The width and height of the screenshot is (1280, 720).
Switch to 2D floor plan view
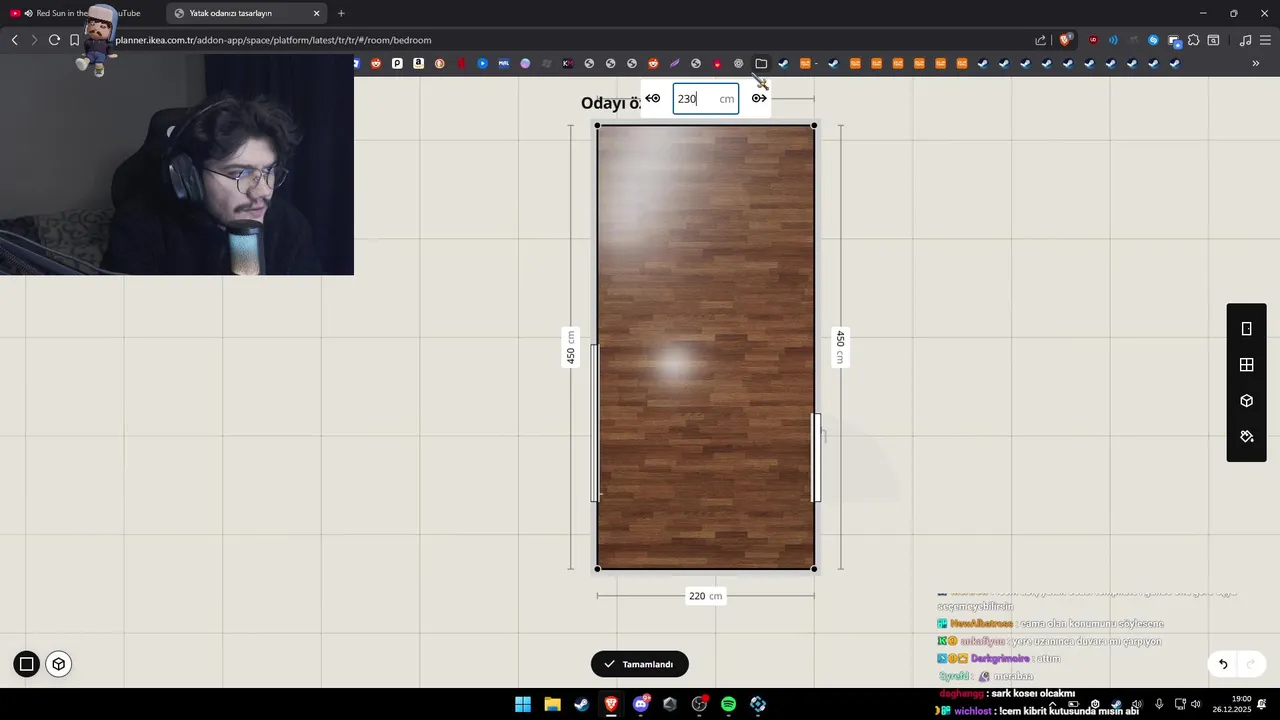[x=27, y=664]
